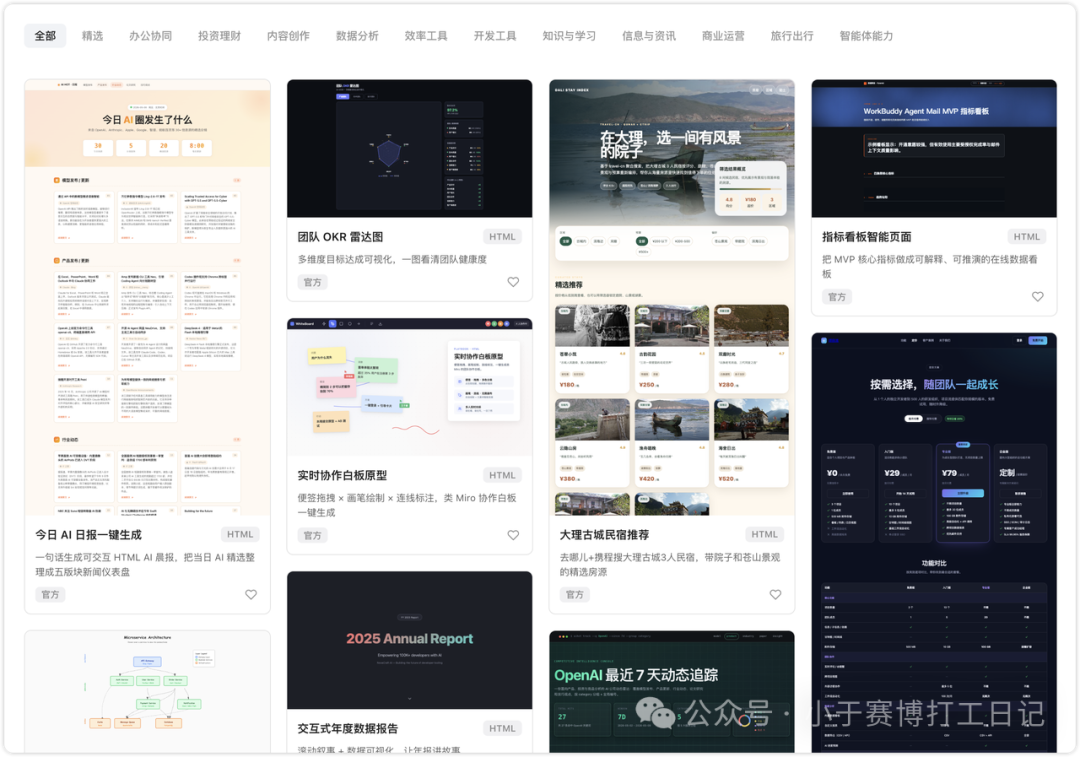Image resolution: width=1080 pixels, height=757 pixels.
Task: Open WorkBuddy Agent Mail MVP 指标看板 thumbnail
Action: [934, 148]
